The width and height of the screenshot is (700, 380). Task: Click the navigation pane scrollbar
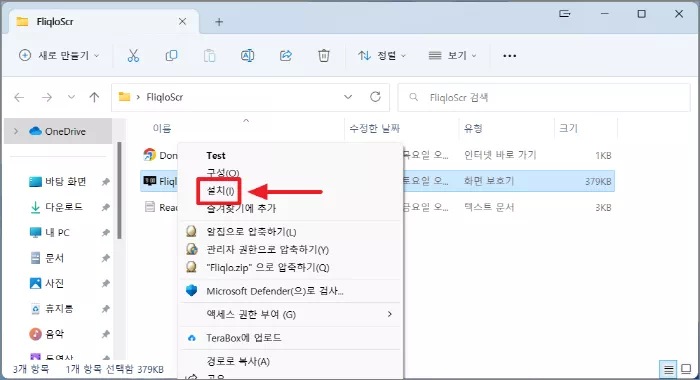click(119, 191)
